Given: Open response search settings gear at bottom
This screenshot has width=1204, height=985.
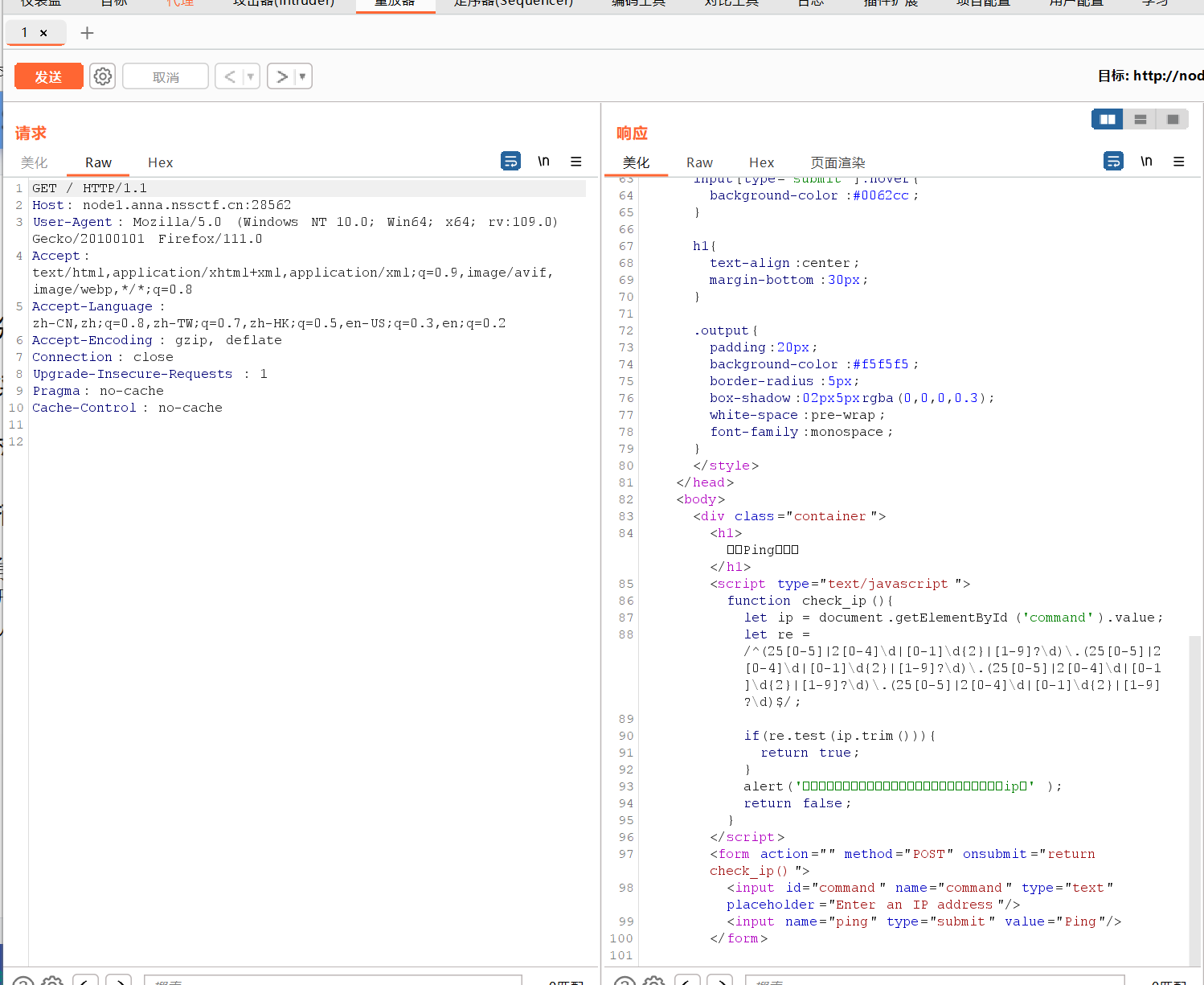Looking at the screenshot, I should tap(653, 981).
